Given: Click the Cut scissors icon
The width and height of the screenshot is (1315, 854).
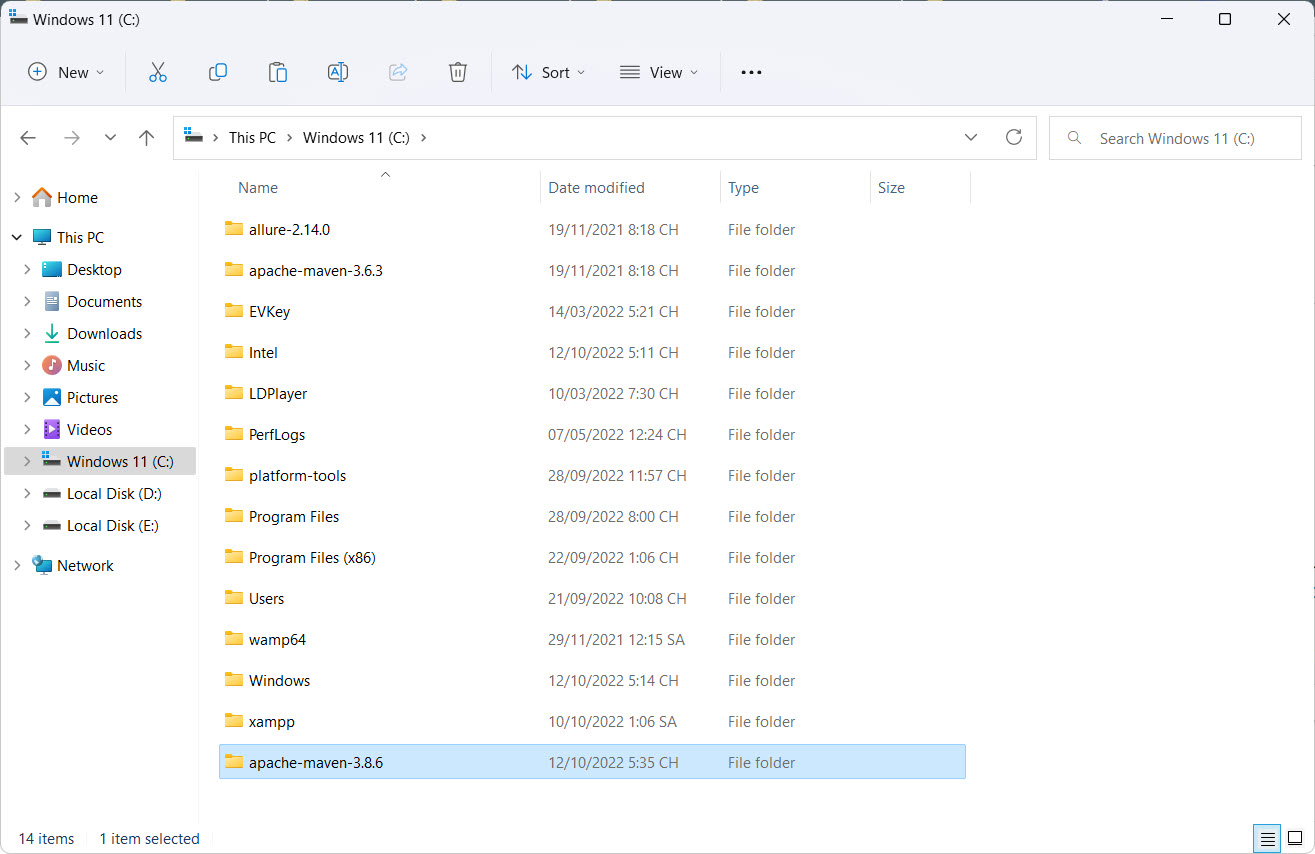Looking at the screenshot, I should pos(157,72).
